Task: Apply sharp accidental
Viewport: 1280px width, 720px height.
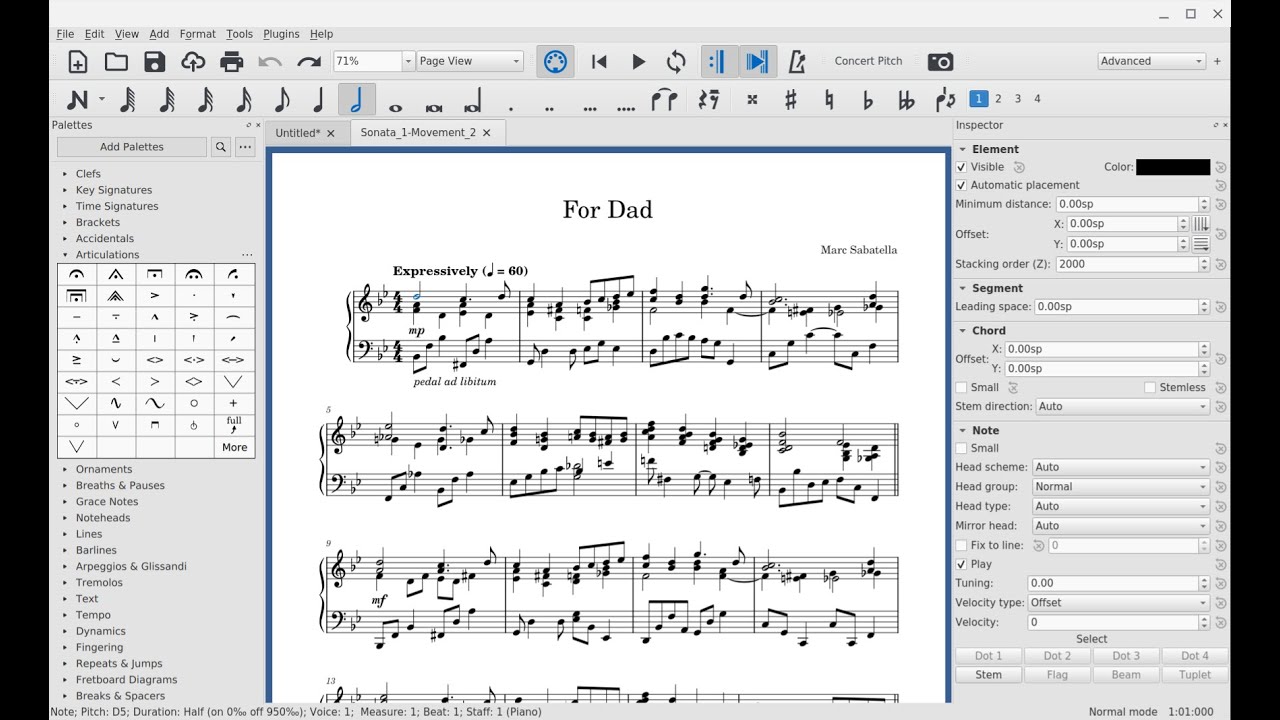Action: coord(790,100)
